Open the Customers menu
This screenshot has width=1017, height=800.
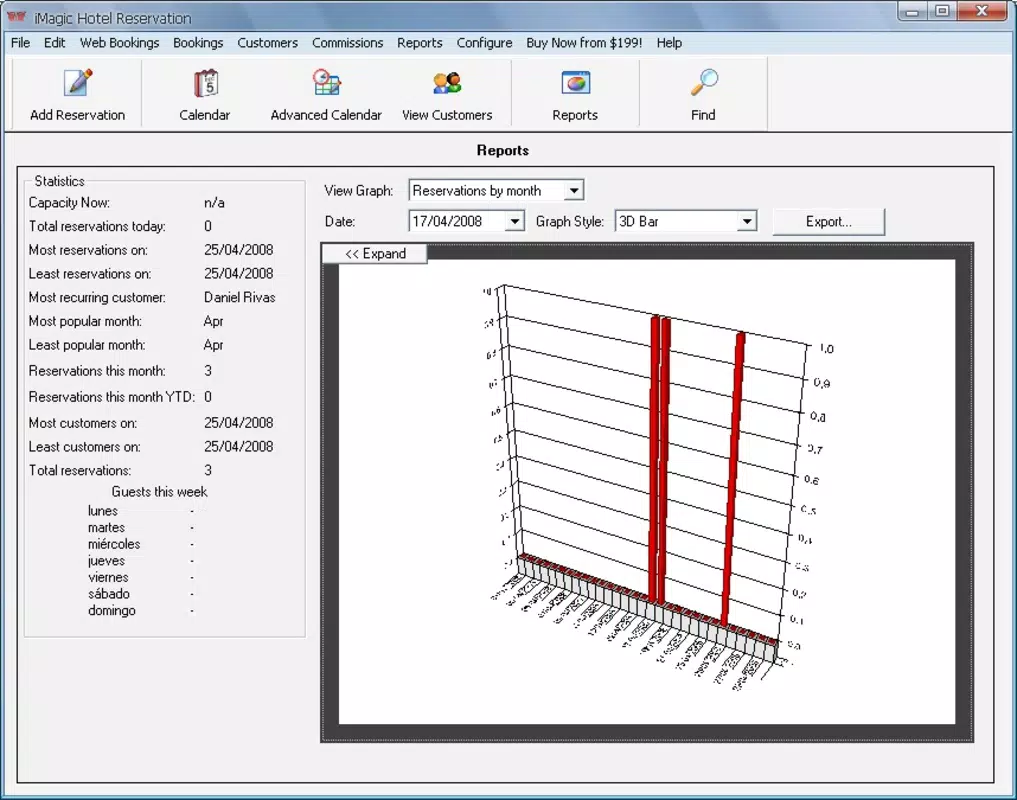(267, 43)
